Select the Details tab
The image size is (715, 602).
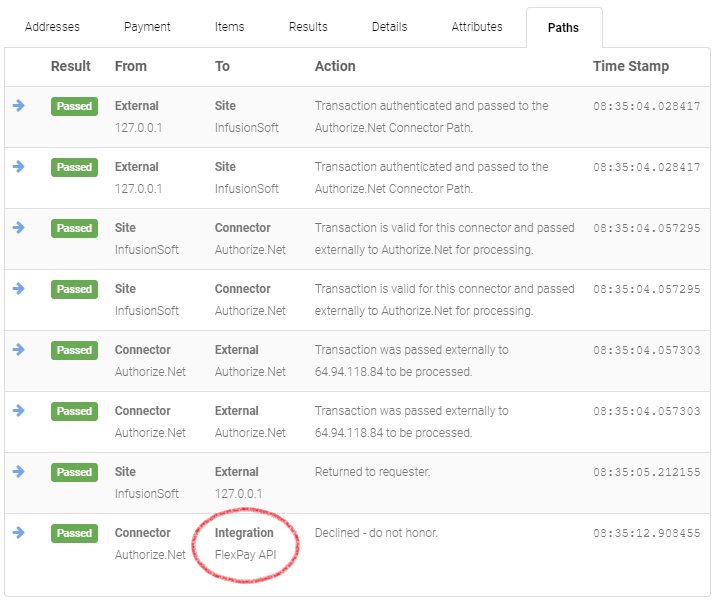389,27
